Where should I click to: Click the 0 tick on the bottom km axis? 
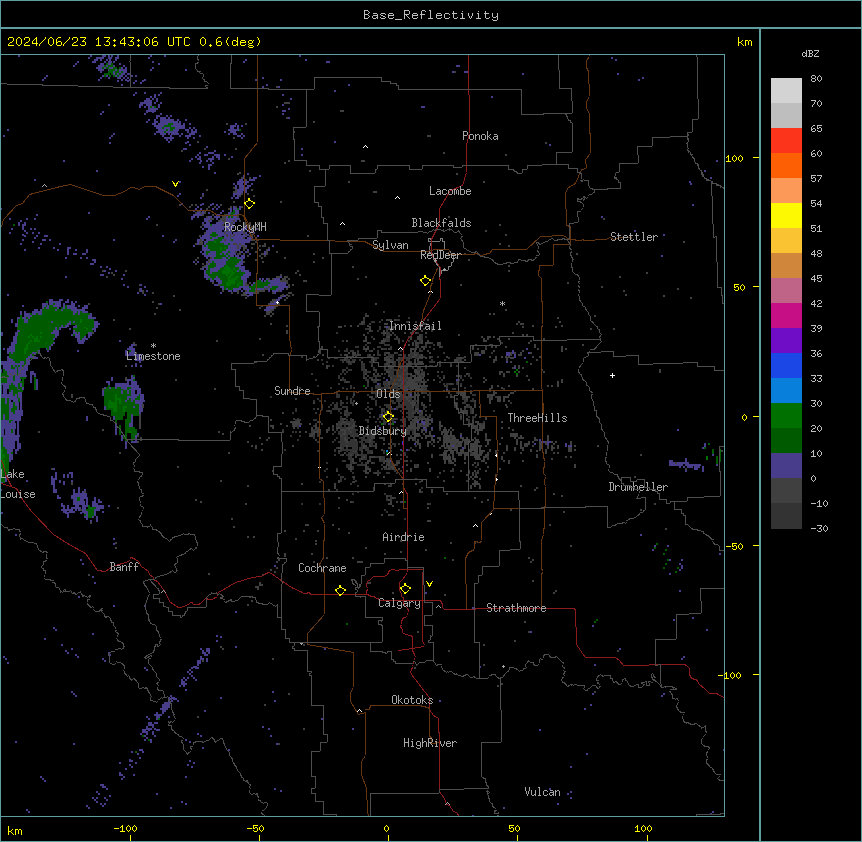coord(387,828)
